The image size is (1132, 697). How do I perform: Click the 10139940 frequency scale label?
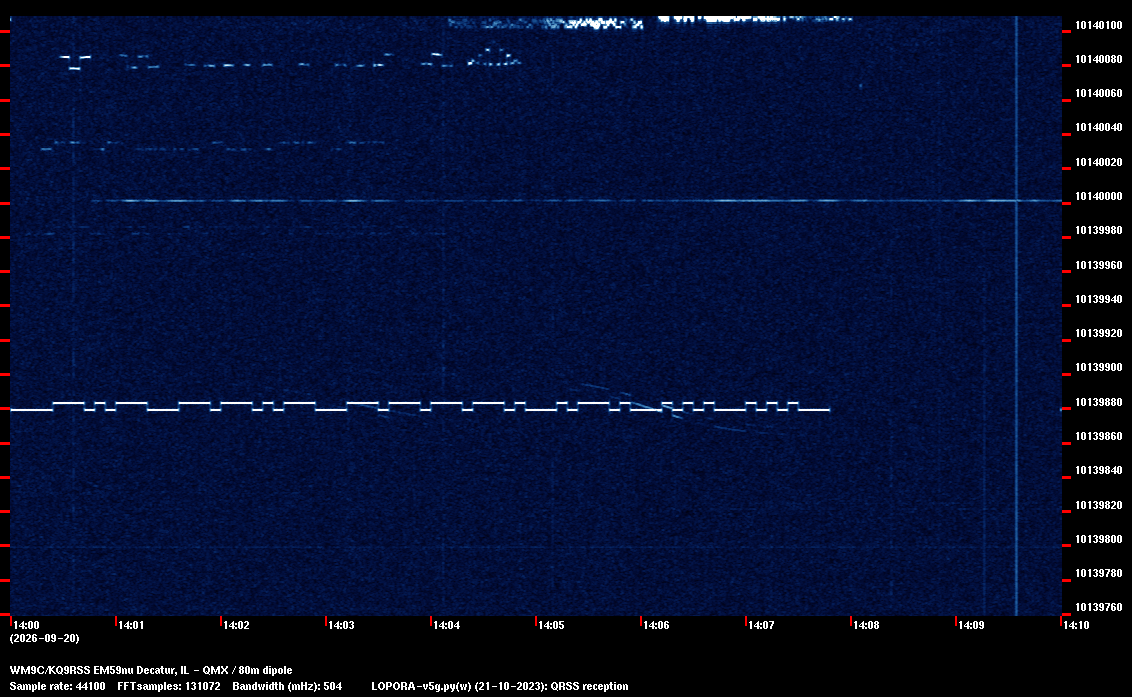(1099, 299)
